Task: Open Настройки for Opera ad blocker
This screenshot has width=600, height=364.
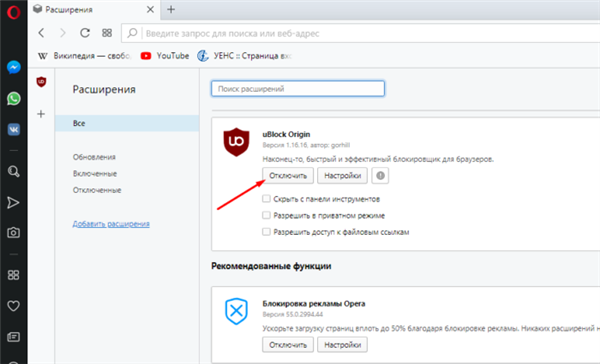Action: click(x=342, y=345)
